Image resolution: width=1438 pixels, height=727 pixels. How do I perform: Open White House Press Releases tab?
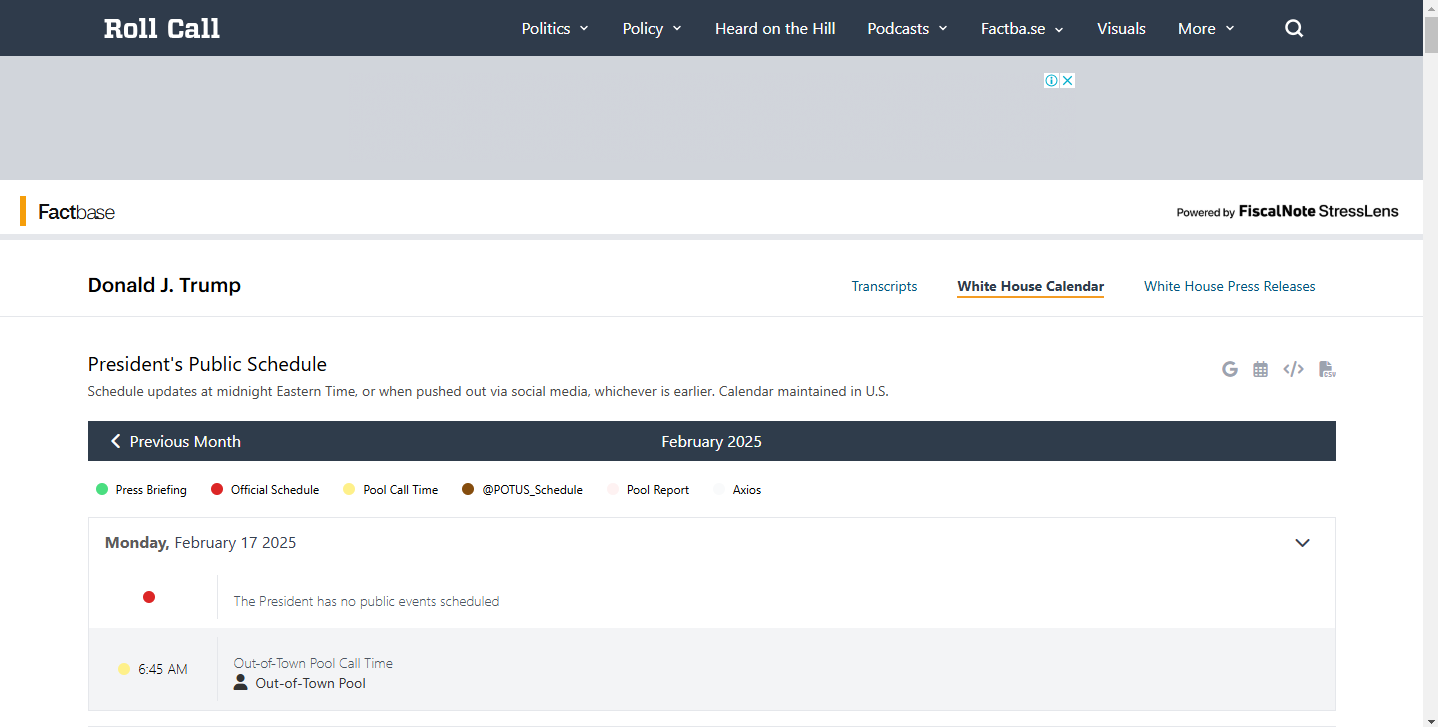coord(1230,286)
